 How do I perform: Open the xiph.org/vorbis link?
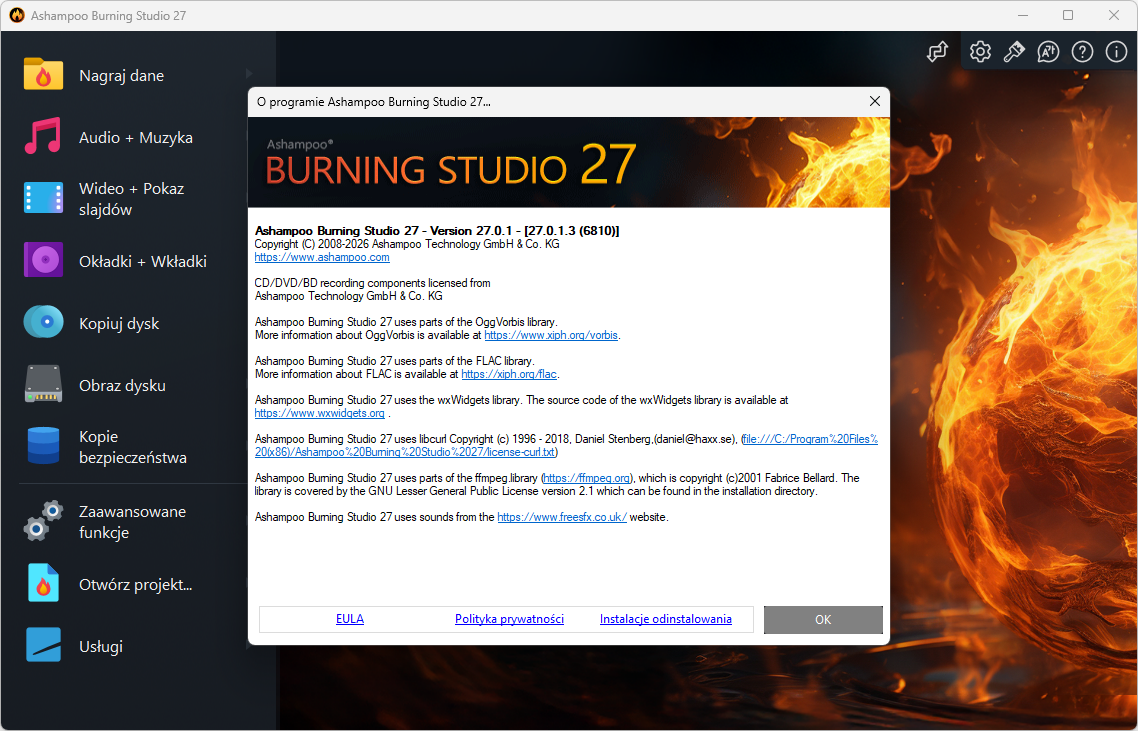(x=551, y=335)
